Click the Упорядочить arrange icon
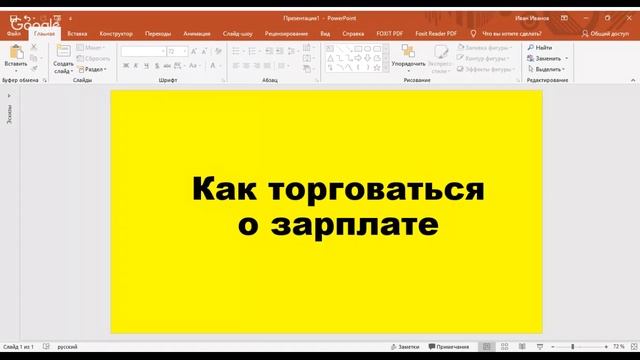The image size is (640, 360). click(408, 51)
